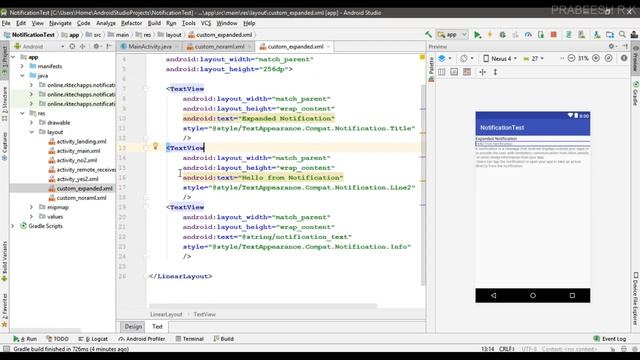The height and width of the screenshot is (360, 640).
Task: Zoom in the layout preview
Action: [596, 58]
